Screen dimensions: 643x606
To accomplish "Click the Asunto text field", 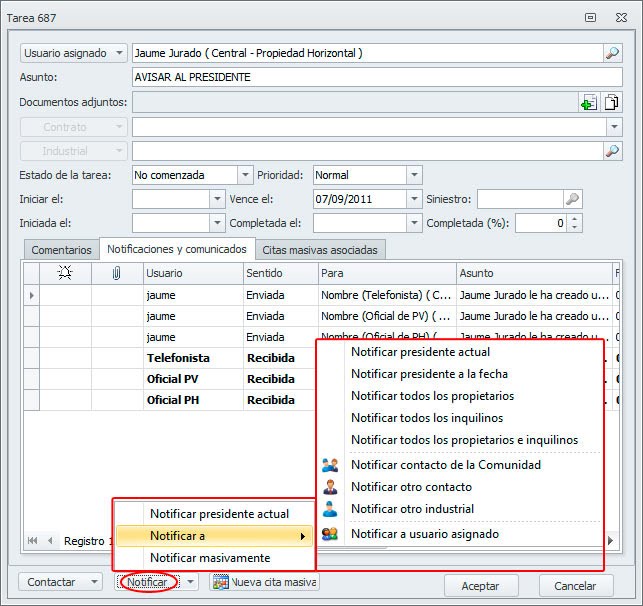I will 377,77.
